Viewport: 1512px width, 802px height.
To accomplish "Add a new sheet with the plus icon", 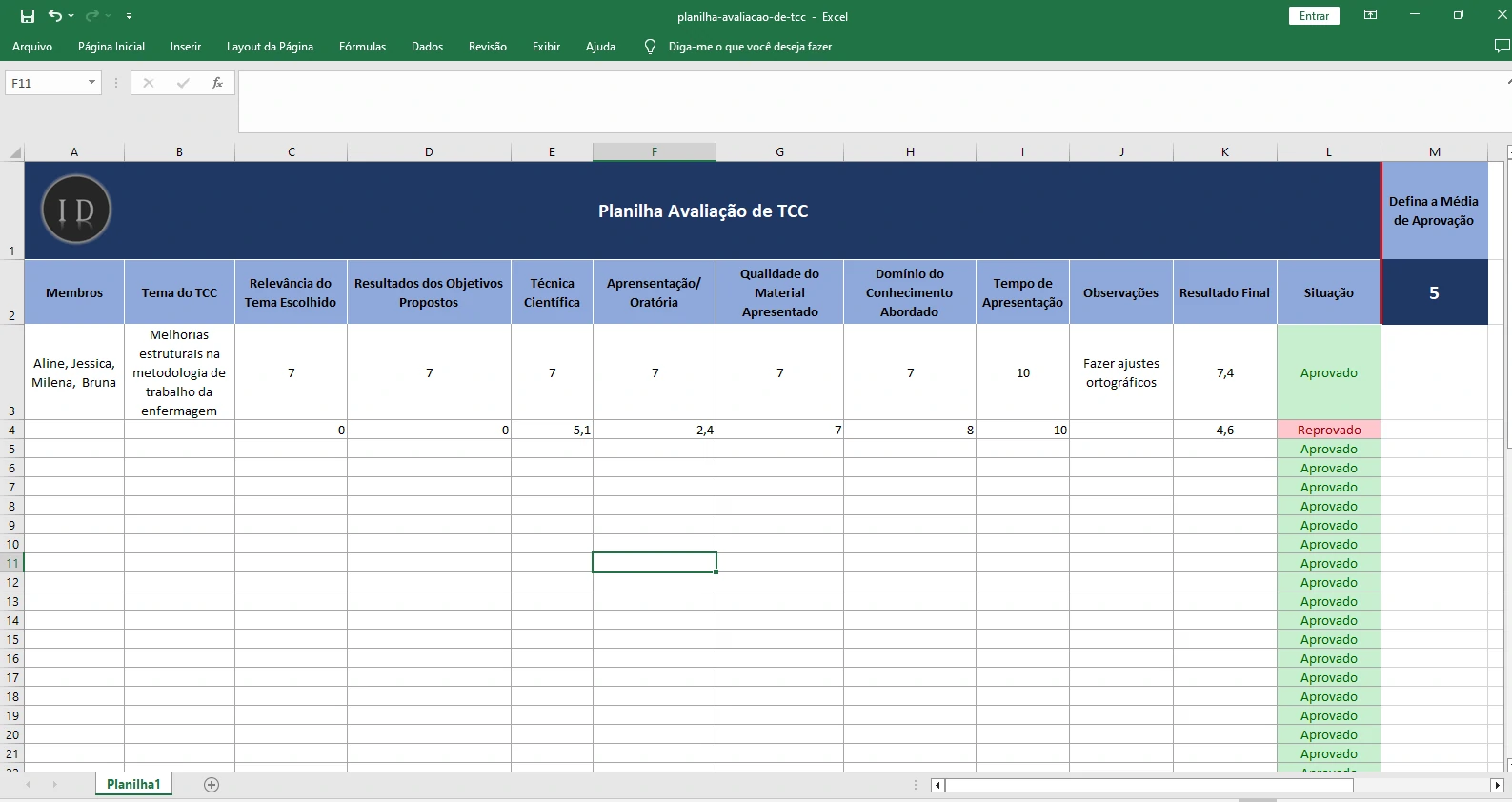I will tap(212, 785).
